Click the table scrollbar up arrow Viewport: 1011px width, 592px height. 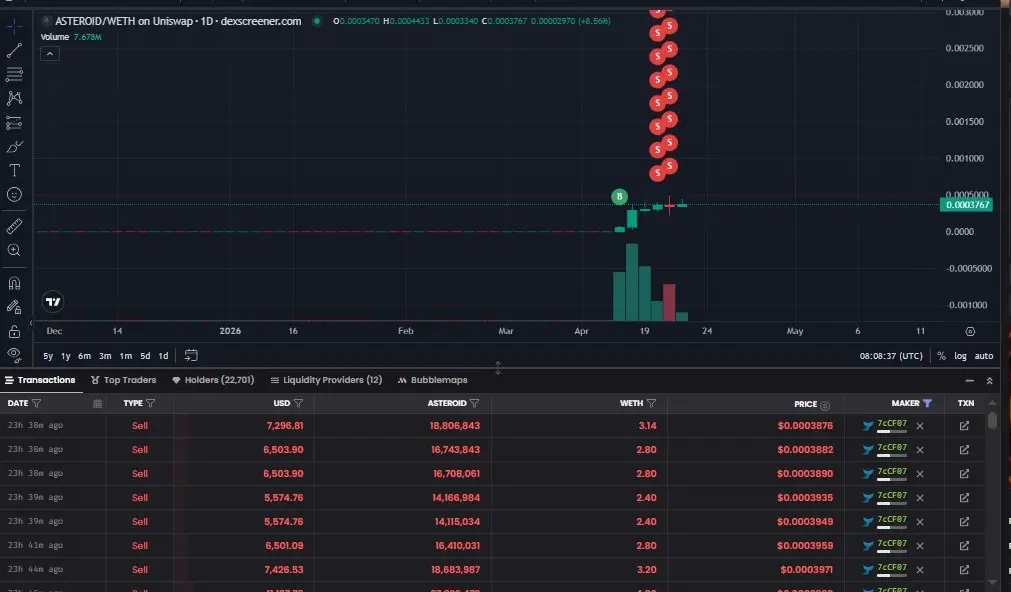[992, 403]
